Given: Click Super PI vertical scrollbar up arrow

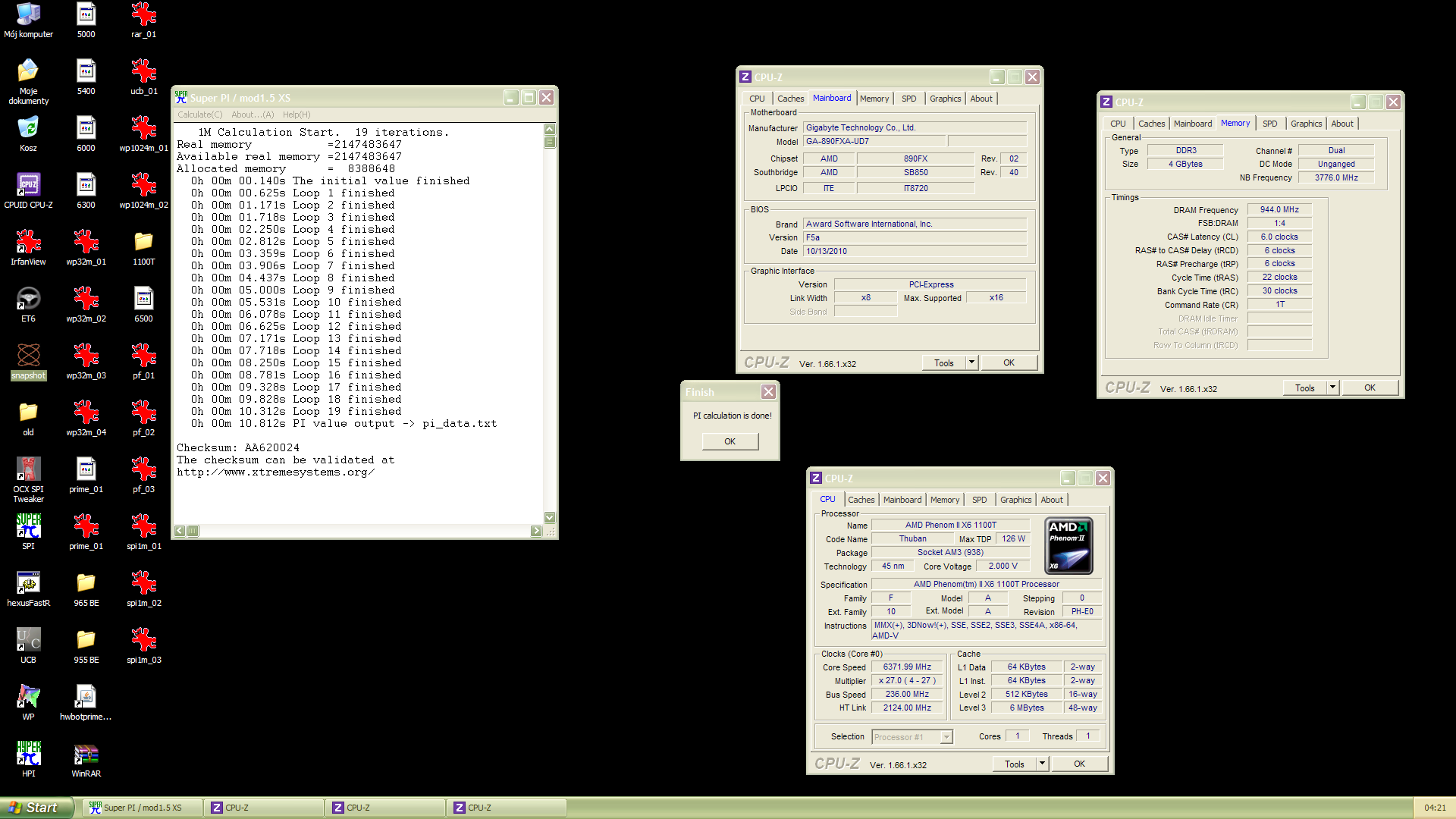Looking at the screenshot, I should [550, 129].
